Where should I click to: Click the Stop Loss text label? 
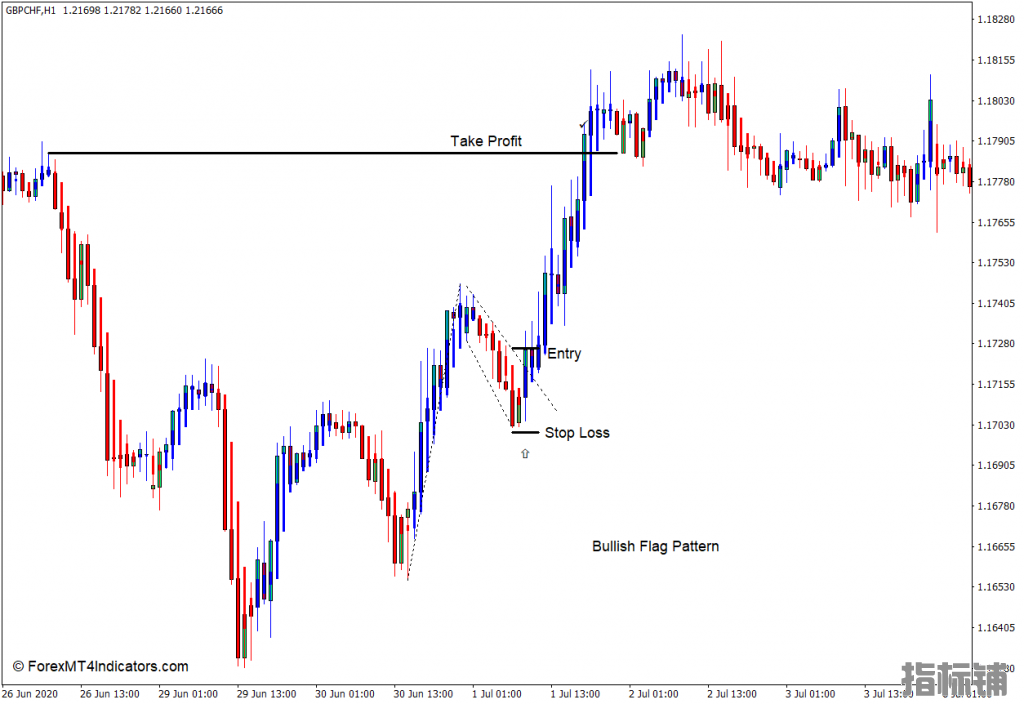point(577,433)
